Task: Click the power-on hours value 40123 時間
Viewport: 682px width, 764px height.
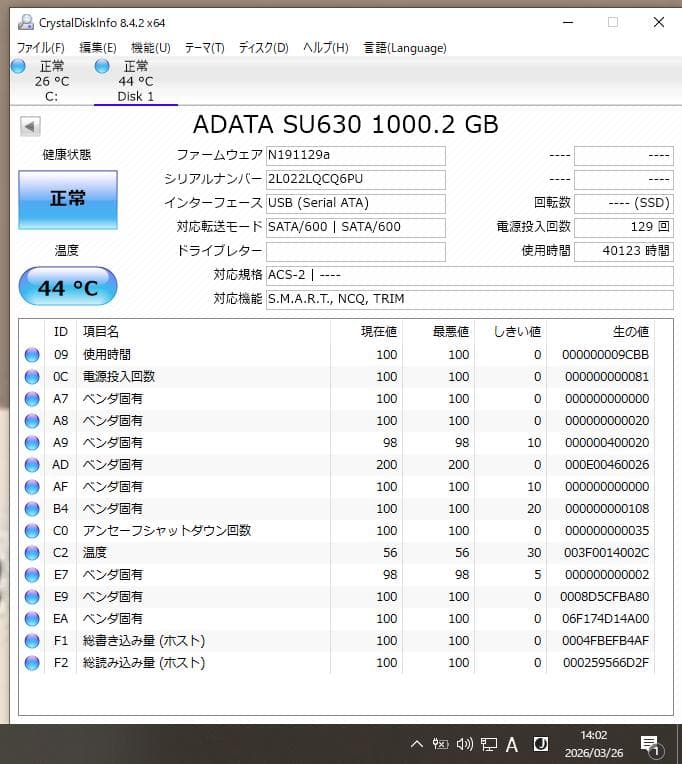Action: 624,251
